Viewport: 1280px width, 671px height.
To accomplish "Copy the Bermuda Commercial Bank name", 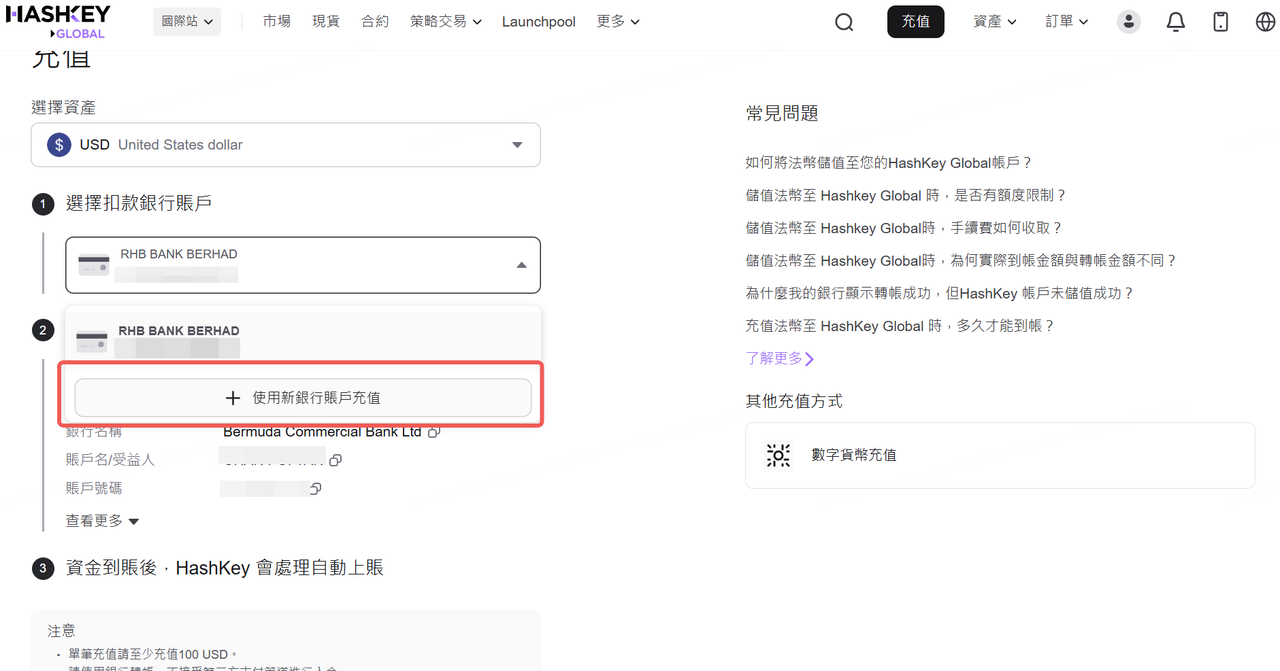I will click(x=434, y=432).
